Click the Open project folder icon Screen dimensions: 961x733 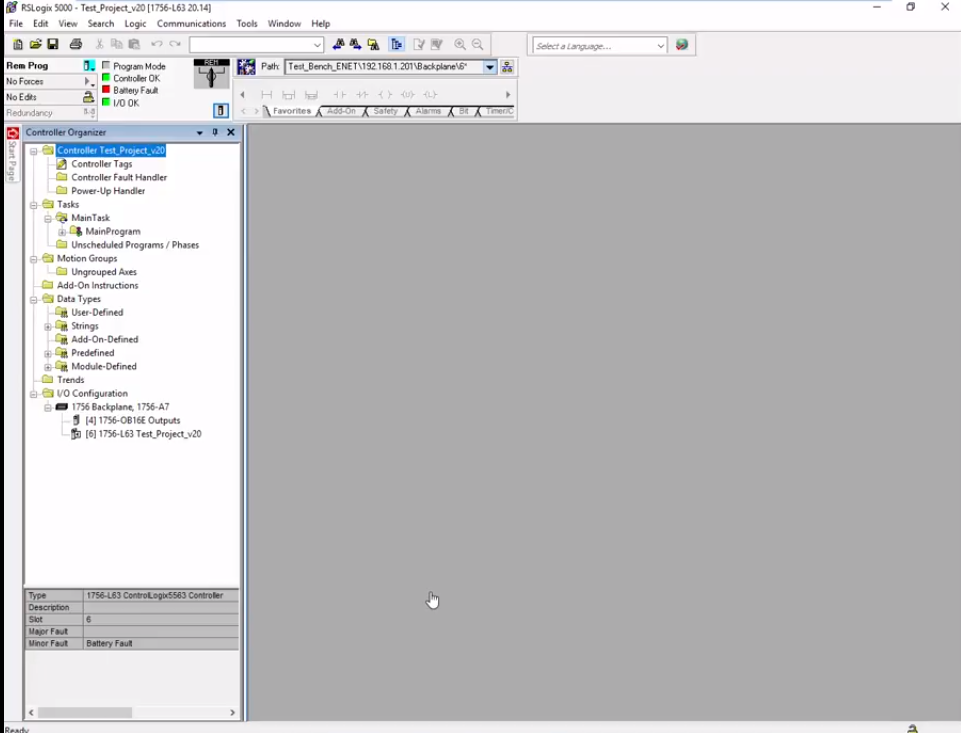tap(36, 45)
